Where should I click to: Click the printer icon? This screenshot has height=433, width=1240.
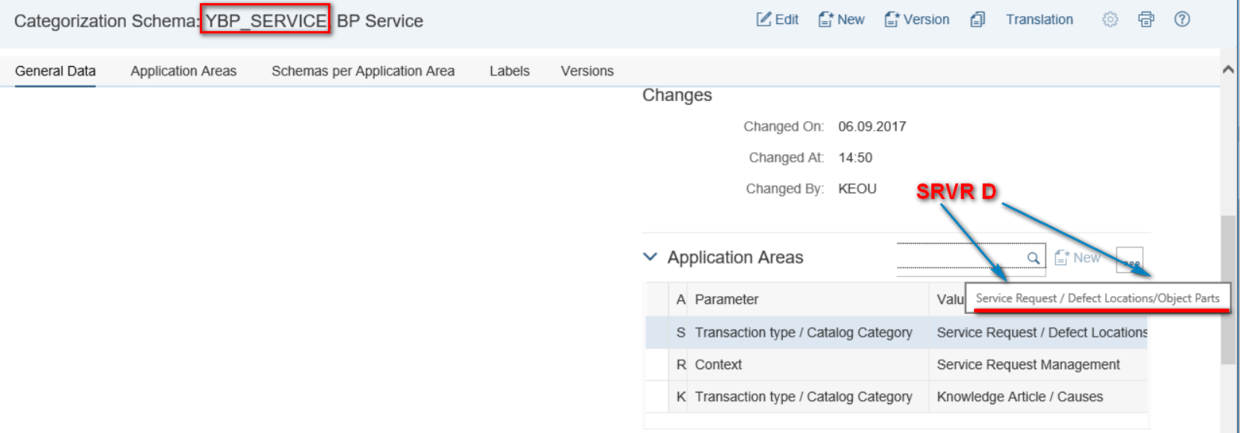click(x=1146, y=20)
